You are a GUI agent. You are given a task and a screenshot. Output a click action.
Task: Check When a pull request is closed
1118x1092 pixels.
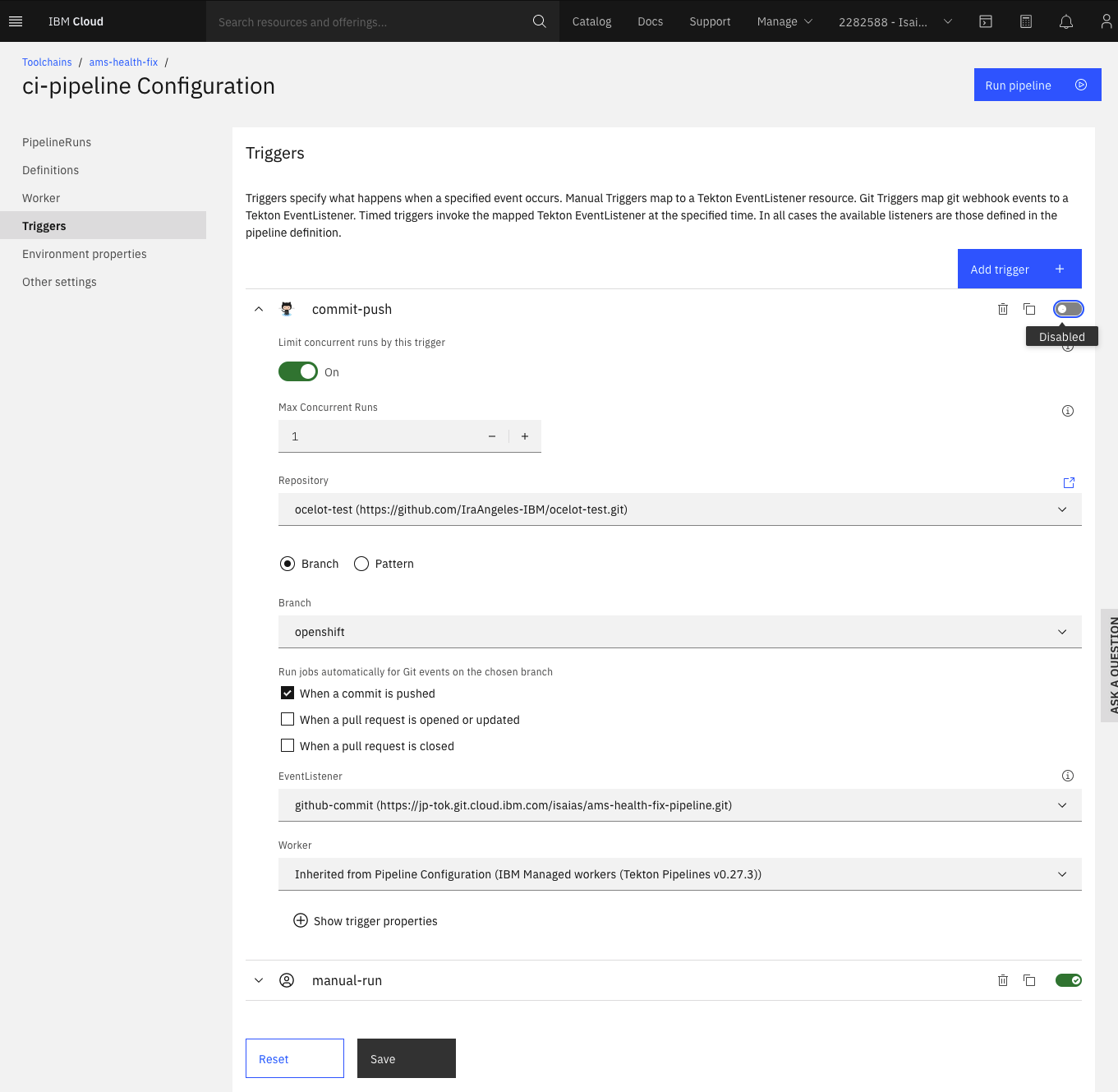pyautogui.click(x=288, y=745)
